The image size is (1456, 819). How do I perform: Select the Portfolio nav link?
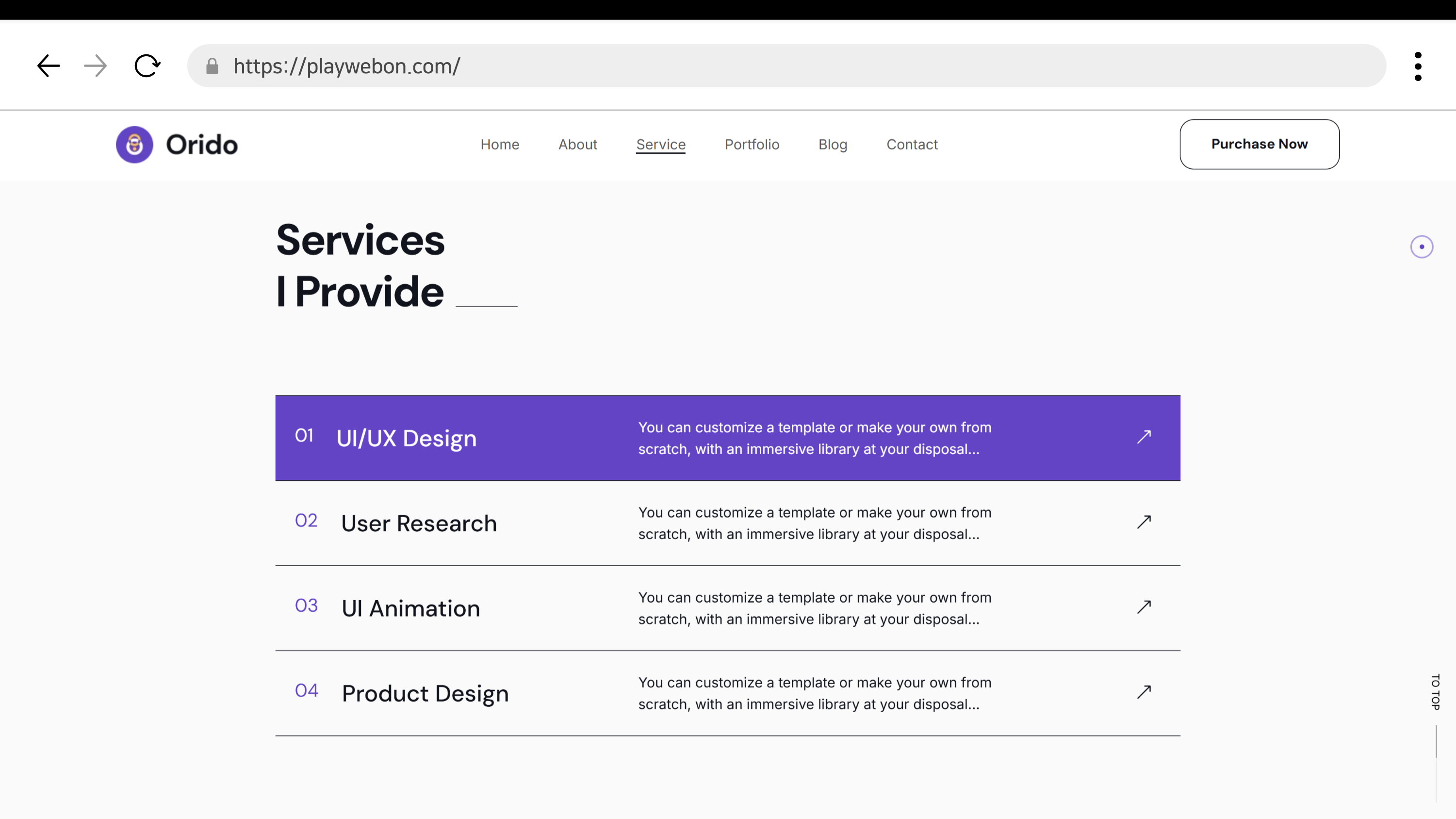(752, 145)
